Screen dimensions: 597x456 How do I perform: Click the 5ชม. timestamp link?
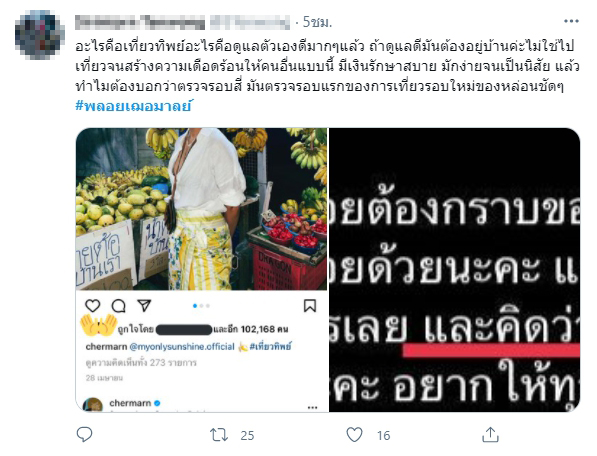[317, 22]
